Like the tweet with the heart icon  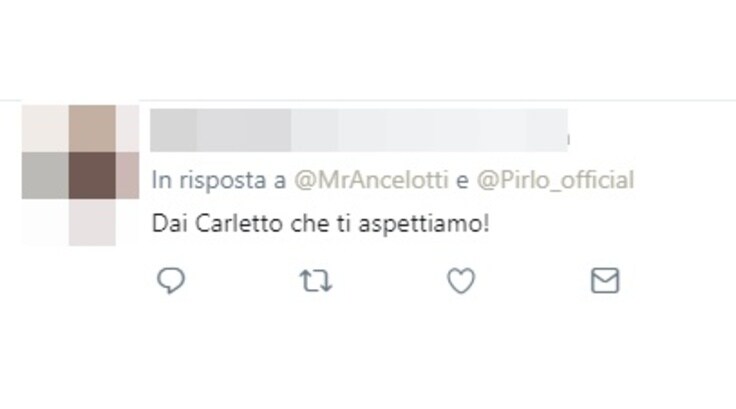click(x=461, y=280)
